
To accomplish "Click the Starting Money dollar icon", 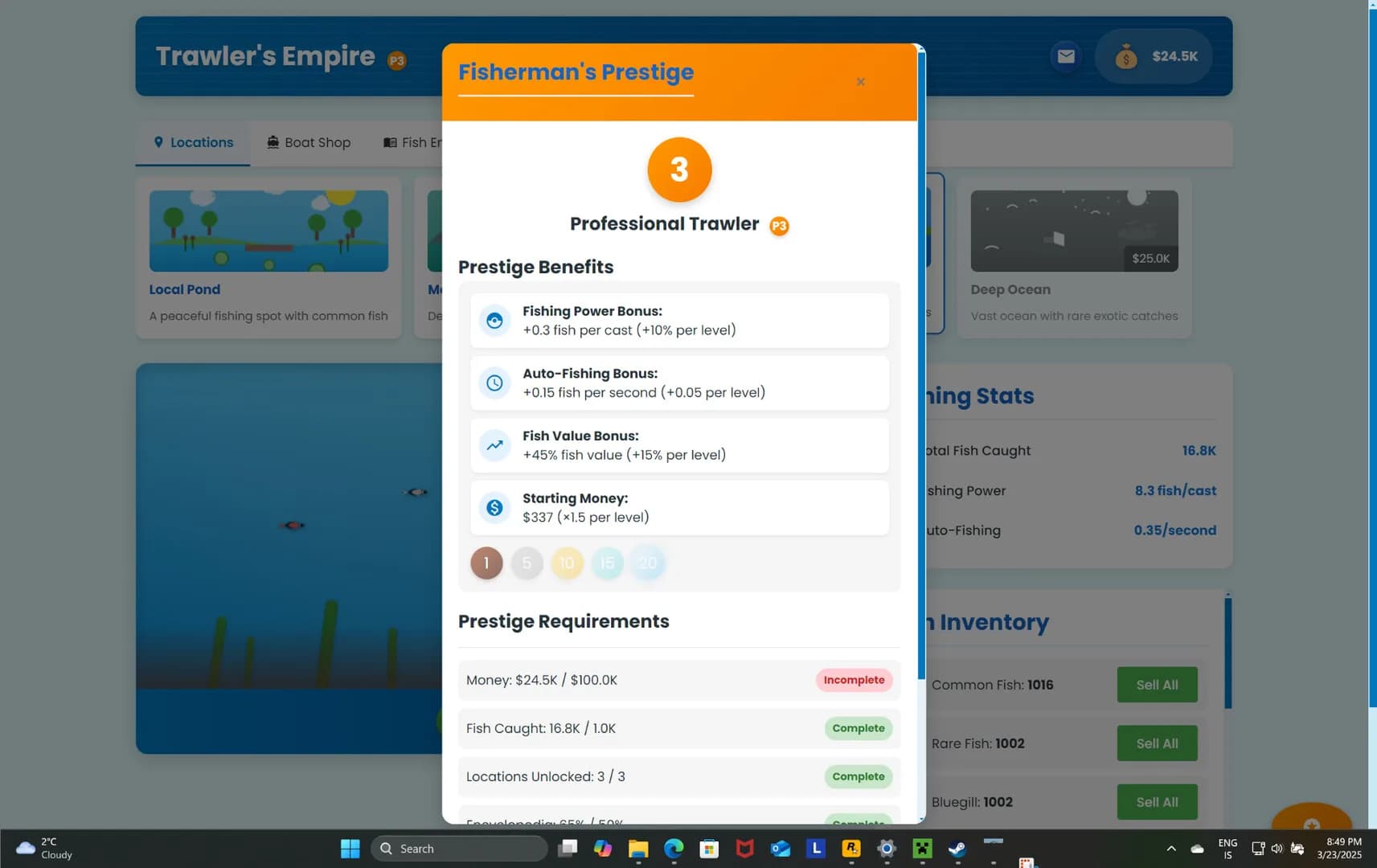I will coord(495,507).
